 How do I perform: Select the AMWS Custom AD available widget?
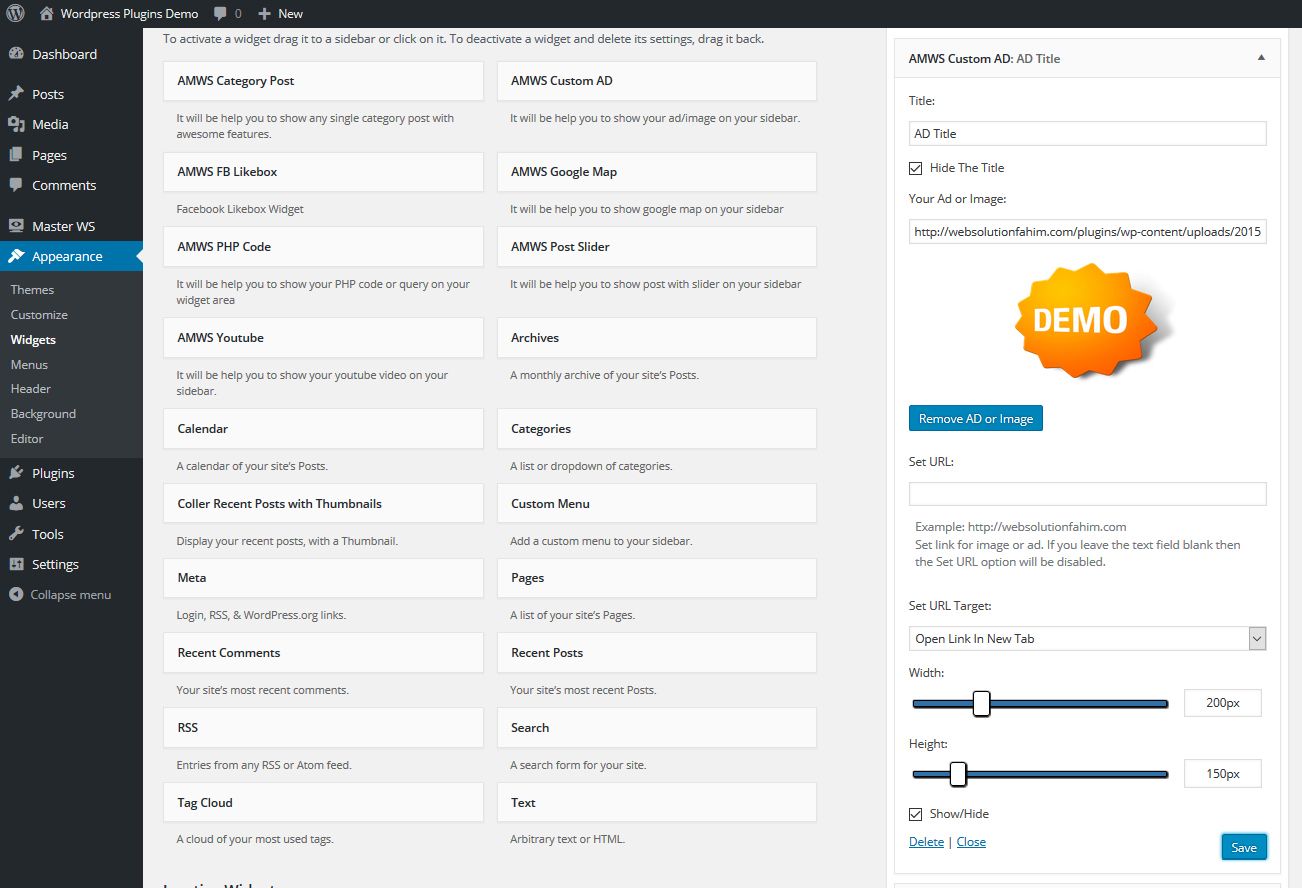tap(657, 81)
